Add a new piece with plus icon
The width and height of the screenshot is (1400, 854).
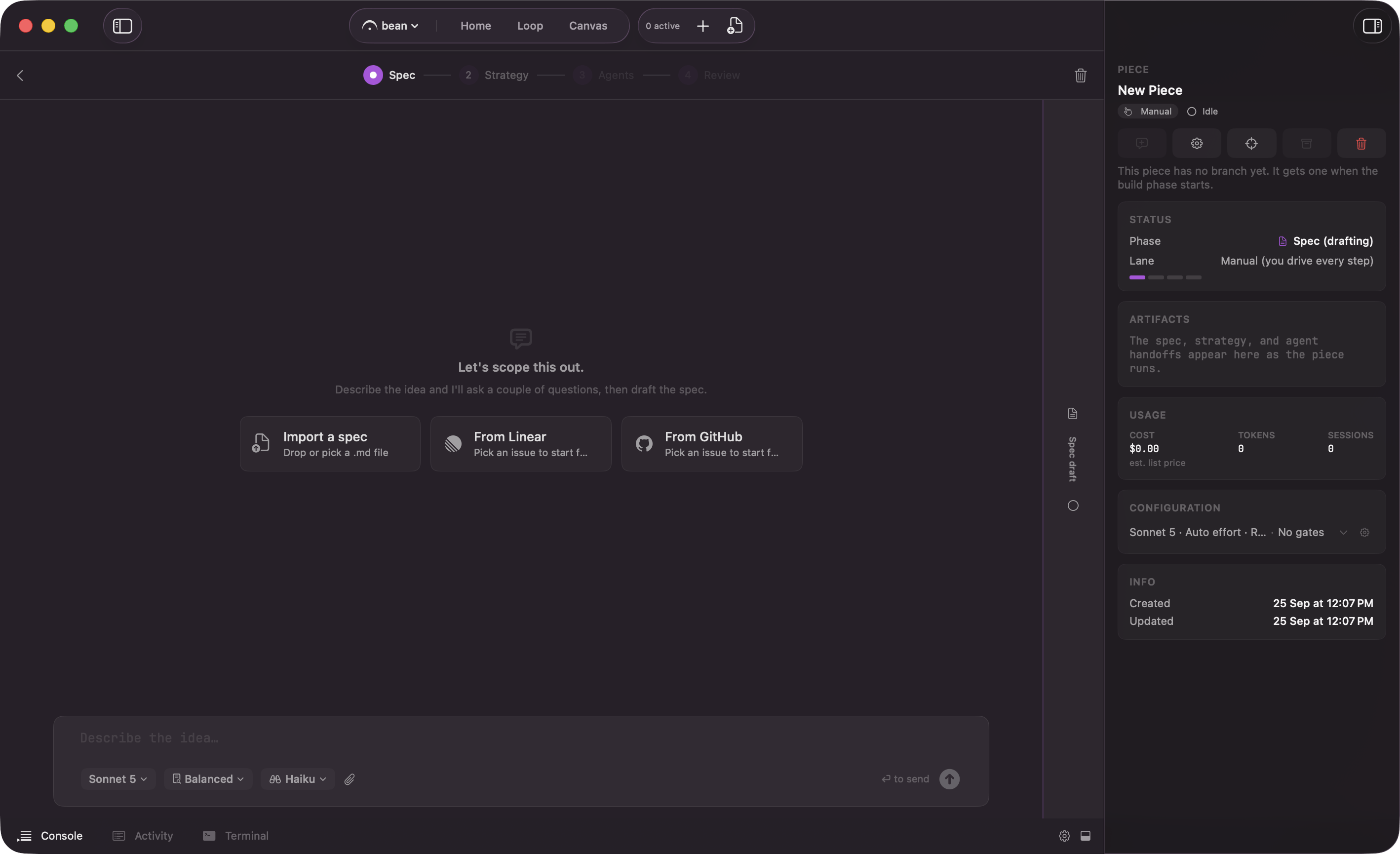coord(703,26)
